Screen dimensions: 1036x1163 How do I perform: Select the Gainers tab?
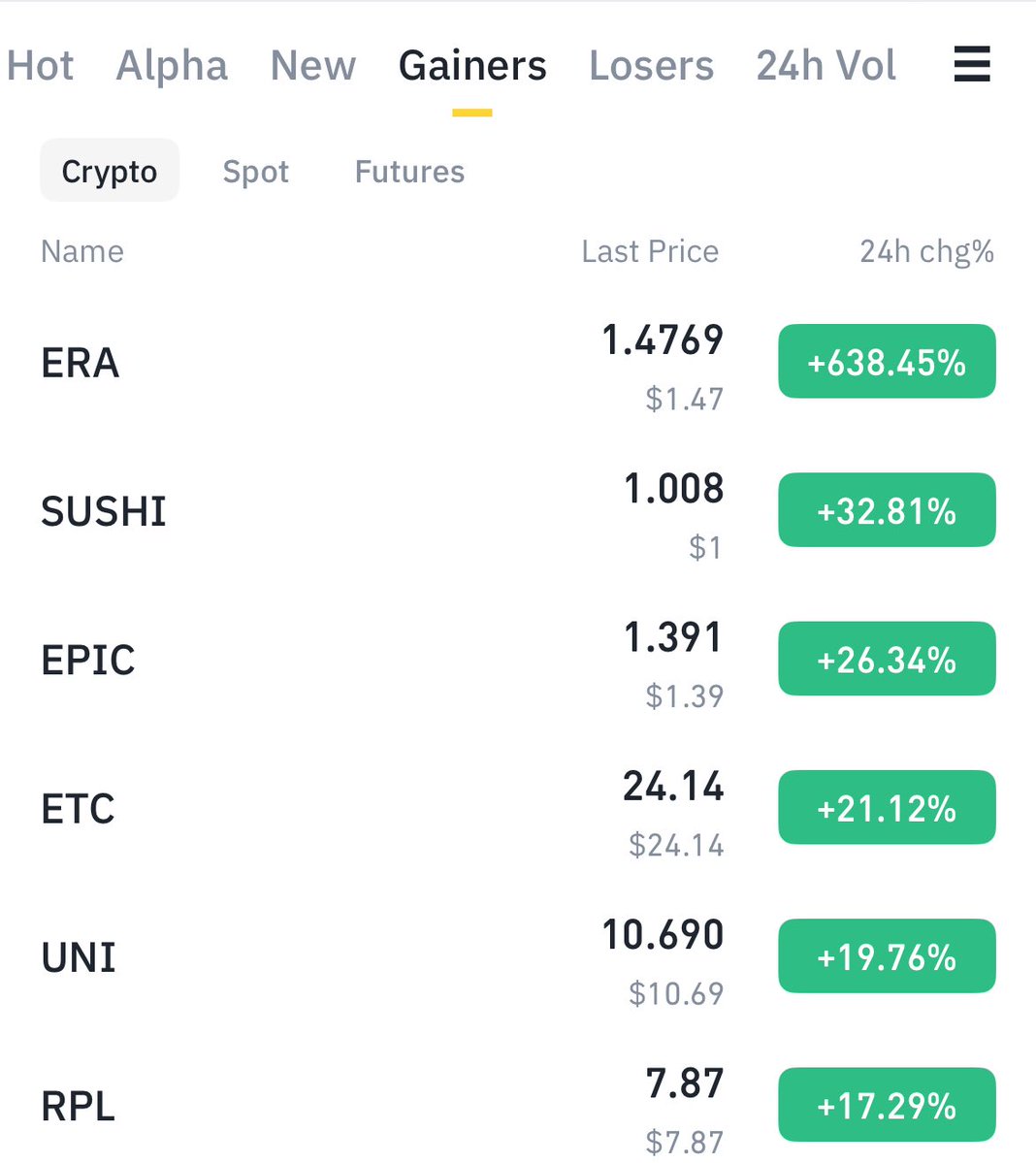(x=472, y=65)
